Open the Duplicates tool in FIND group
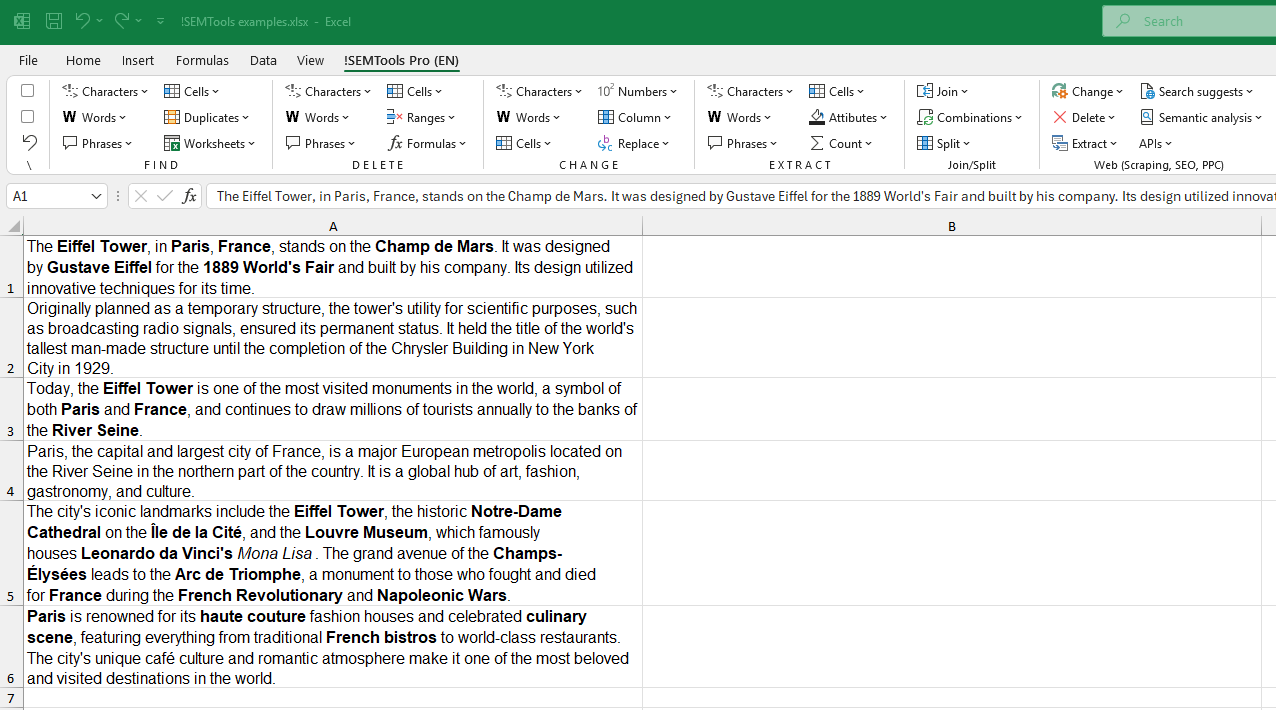The height and width of the screenshot is (710, 1276). click(207, 117)
